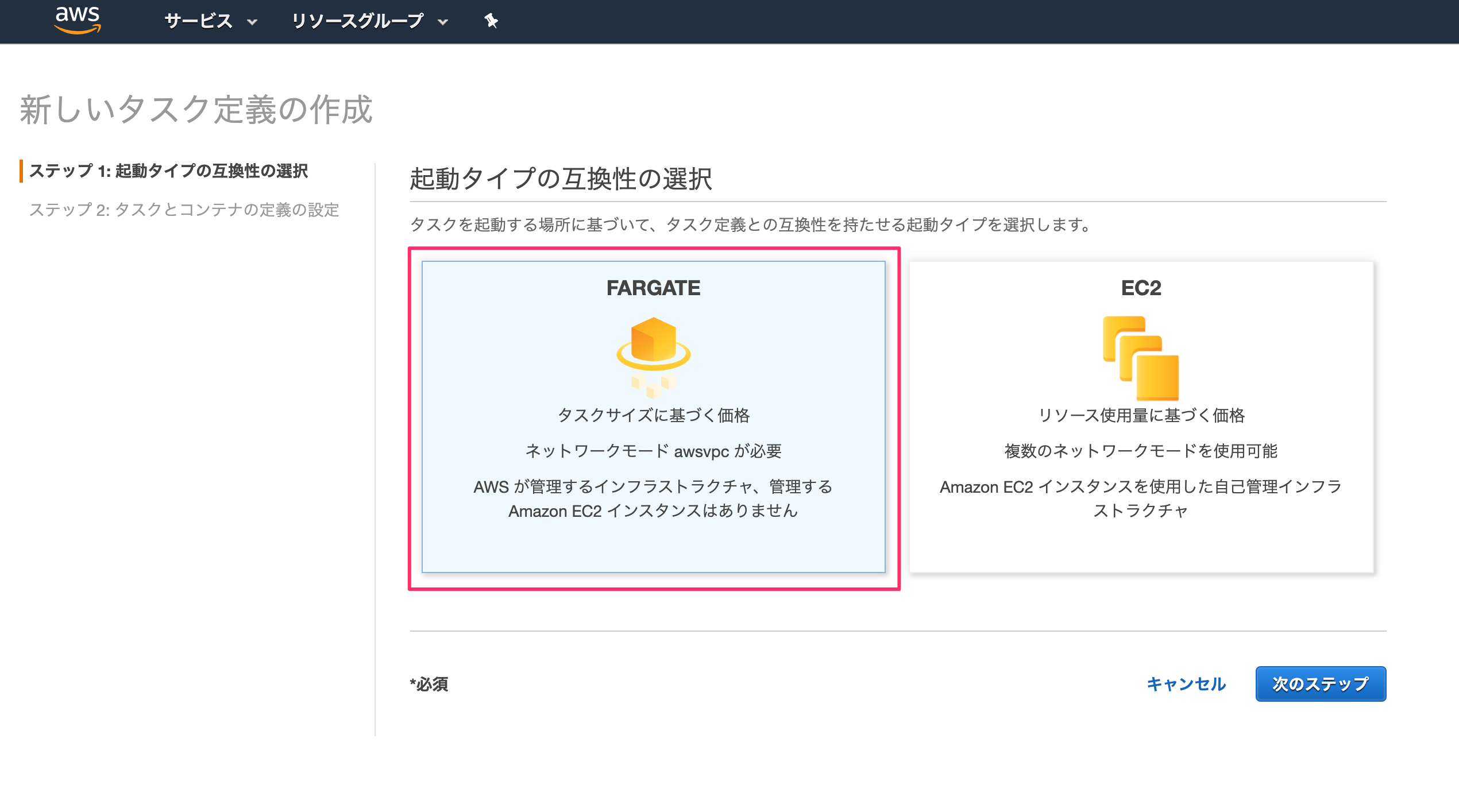Click text ネットワークモード awsvpc が必要
This screenshot has width=1459, height=812.
(653, 451)
